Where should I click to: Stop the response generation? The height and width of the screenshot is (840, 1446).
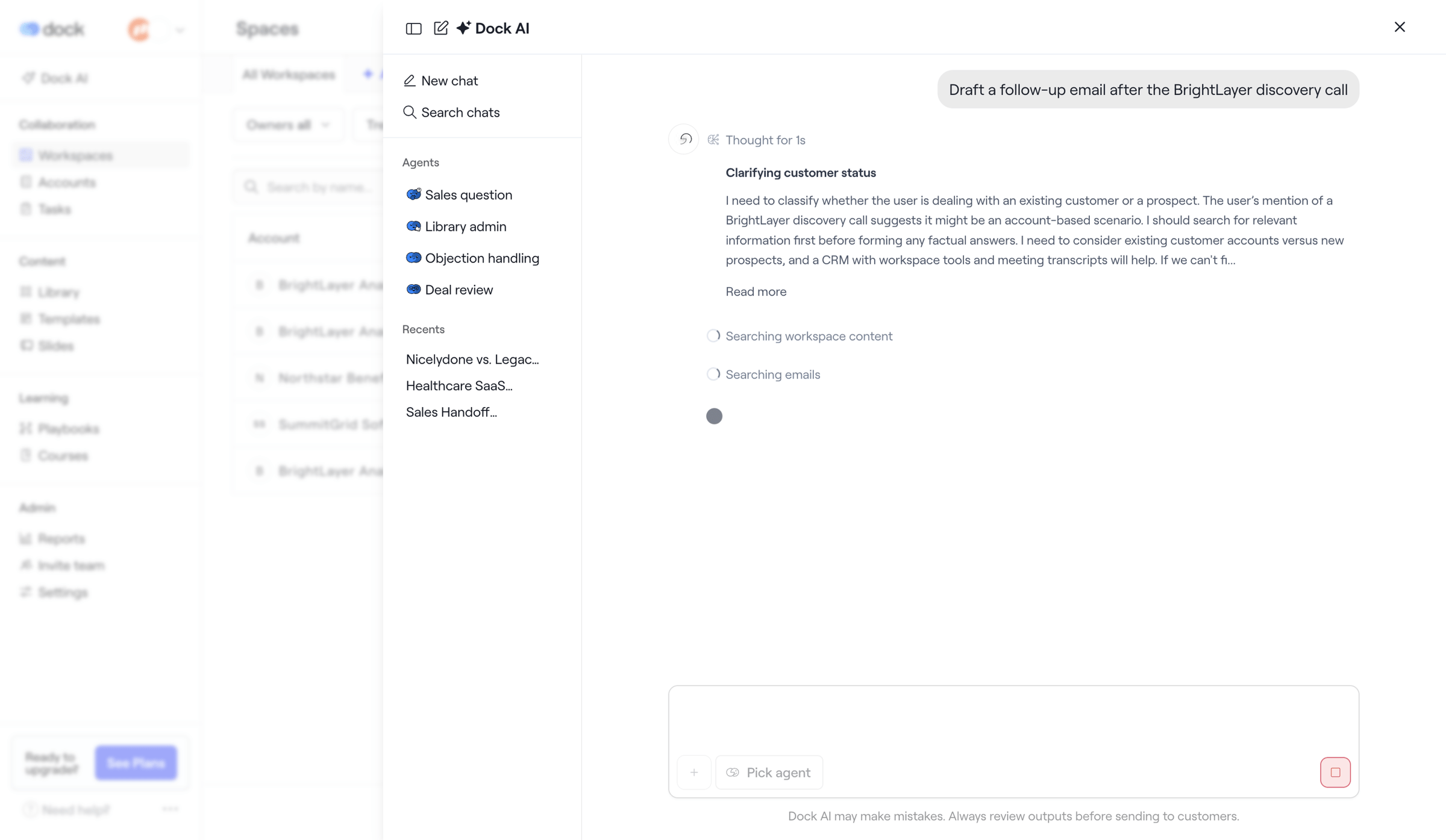click(x=1335, y=773)
